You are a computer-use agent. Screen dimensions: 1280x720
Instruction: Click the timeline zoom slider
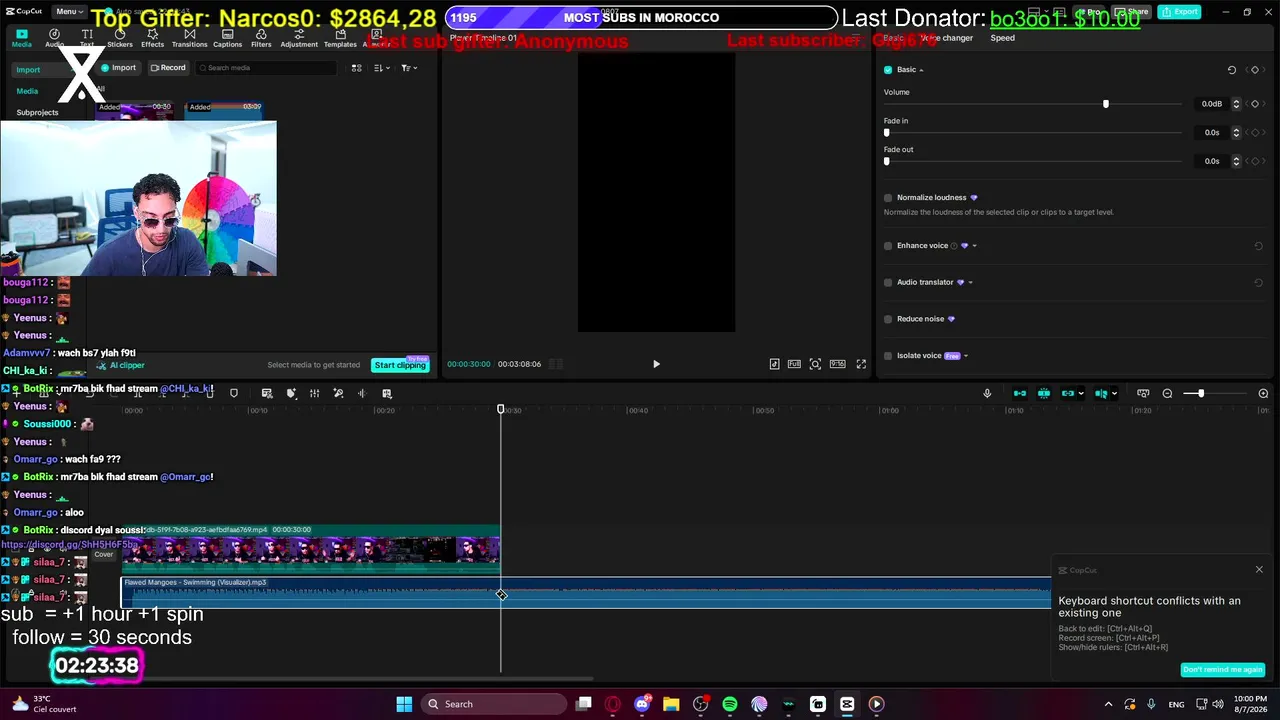pyautogui.click(x=1217, y=393)
